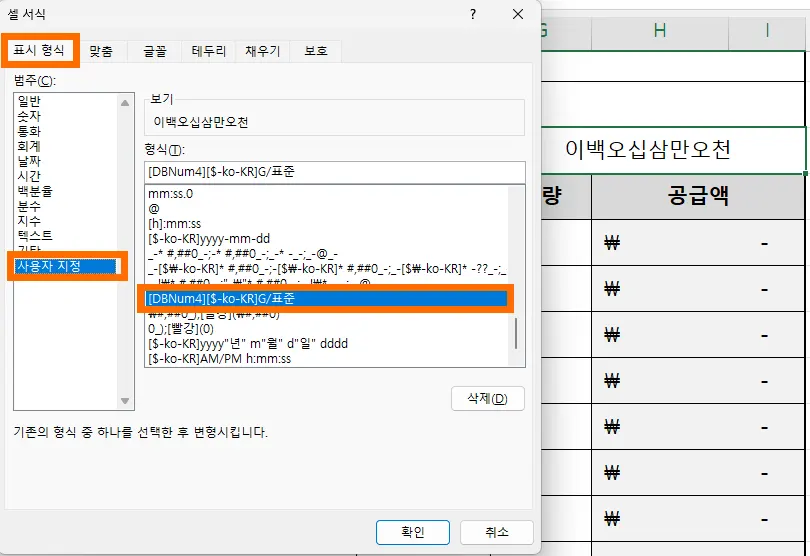Select 사용자 지정 category

(66, 266)
